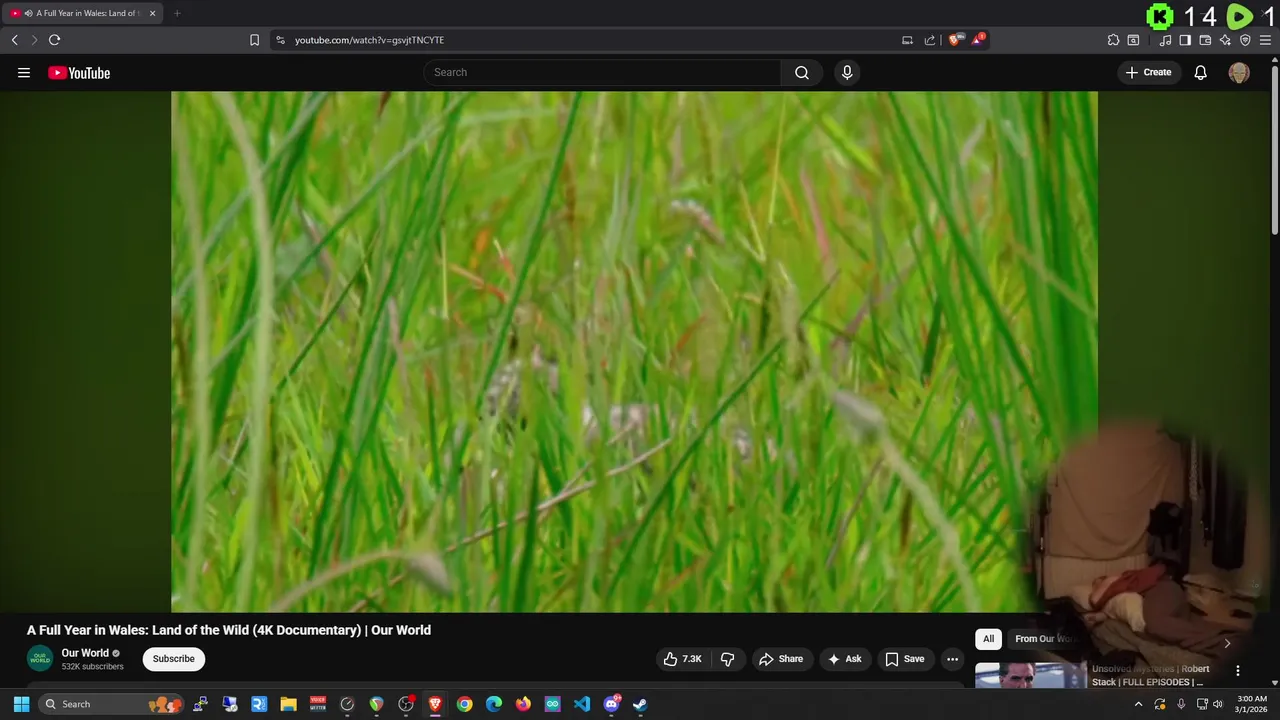Go to the YouTube home logo
The height and width of the screenshot is (720, 1280).
[79, 72]
